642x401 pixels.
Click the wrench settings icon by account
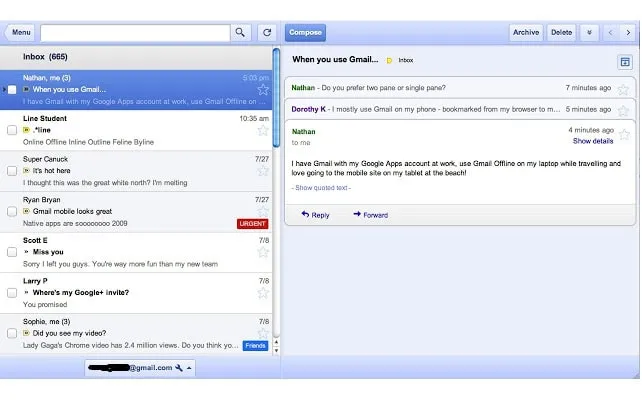point(179,368)
